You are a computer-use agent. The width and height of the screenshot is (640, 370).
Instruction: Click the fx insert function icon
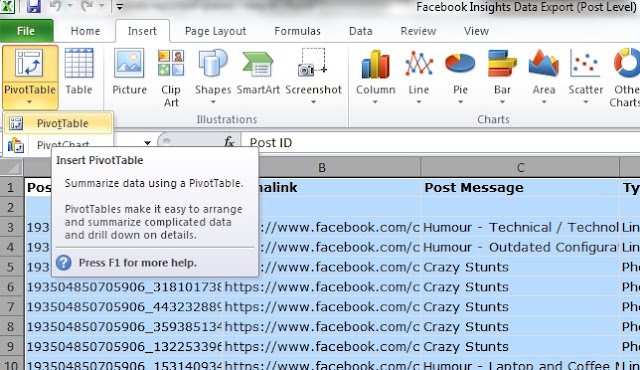[229, 142]
